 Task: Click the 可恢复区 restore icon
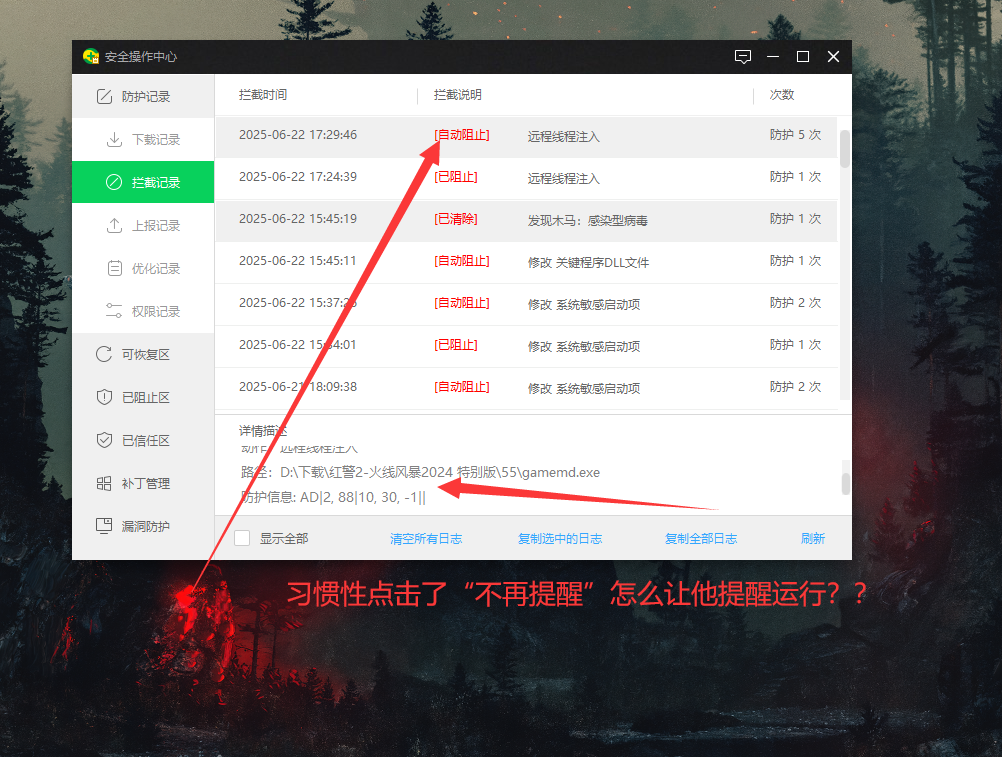point(104,355)
